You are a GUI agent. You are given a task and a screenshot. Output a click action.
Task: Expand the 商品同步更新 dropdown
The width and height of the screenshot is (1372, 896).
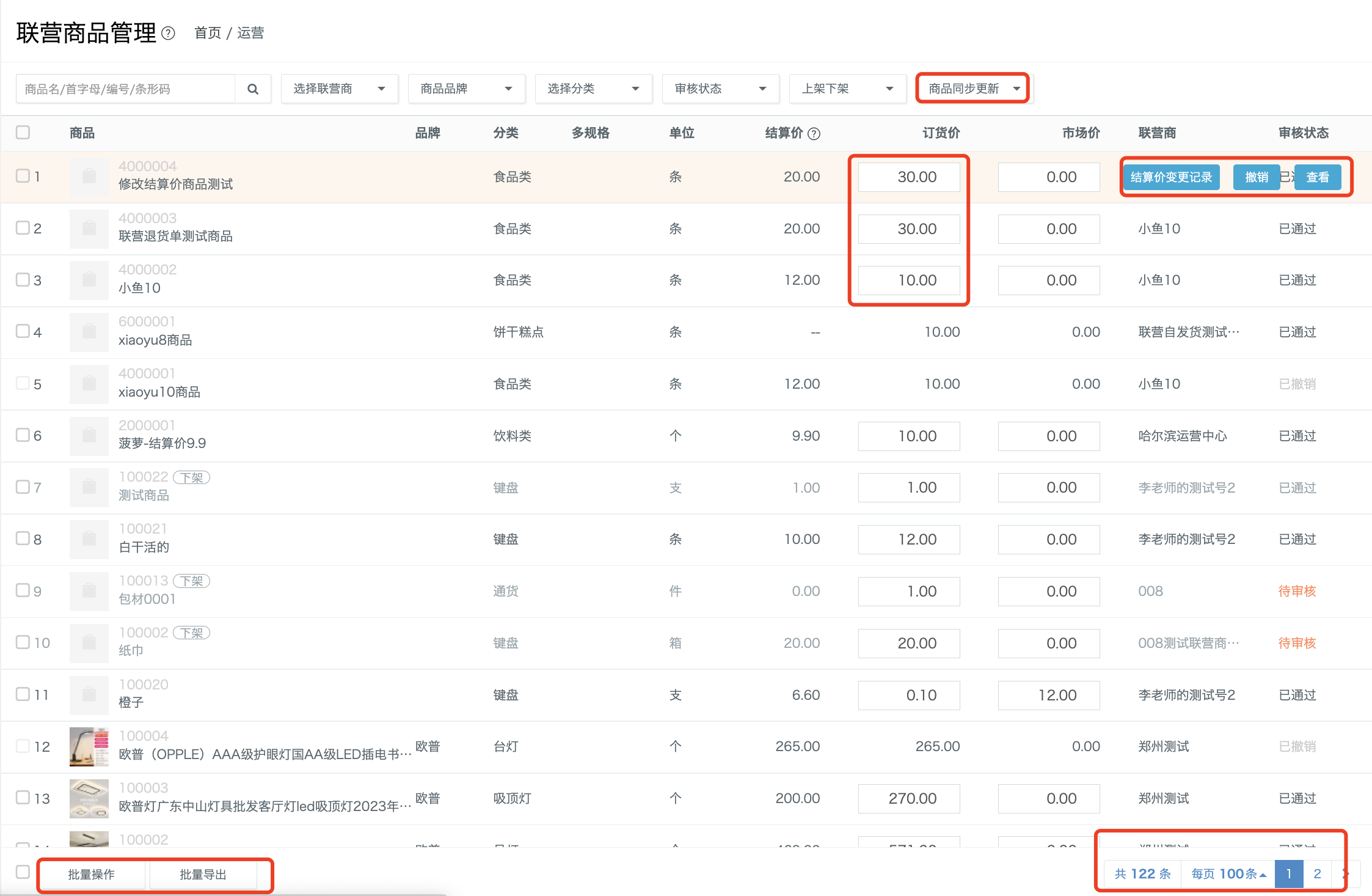[x=974, y=89]
